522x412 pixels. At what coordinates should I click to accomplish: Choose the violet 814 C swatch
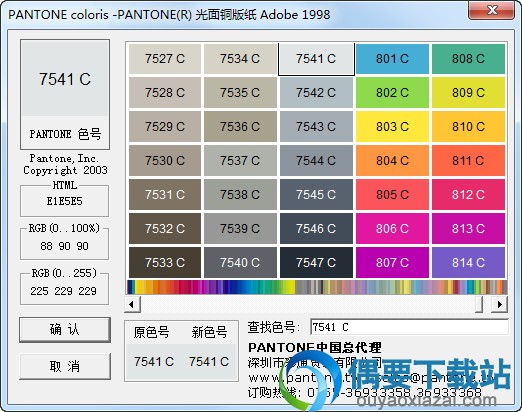(x=468, y=263)
